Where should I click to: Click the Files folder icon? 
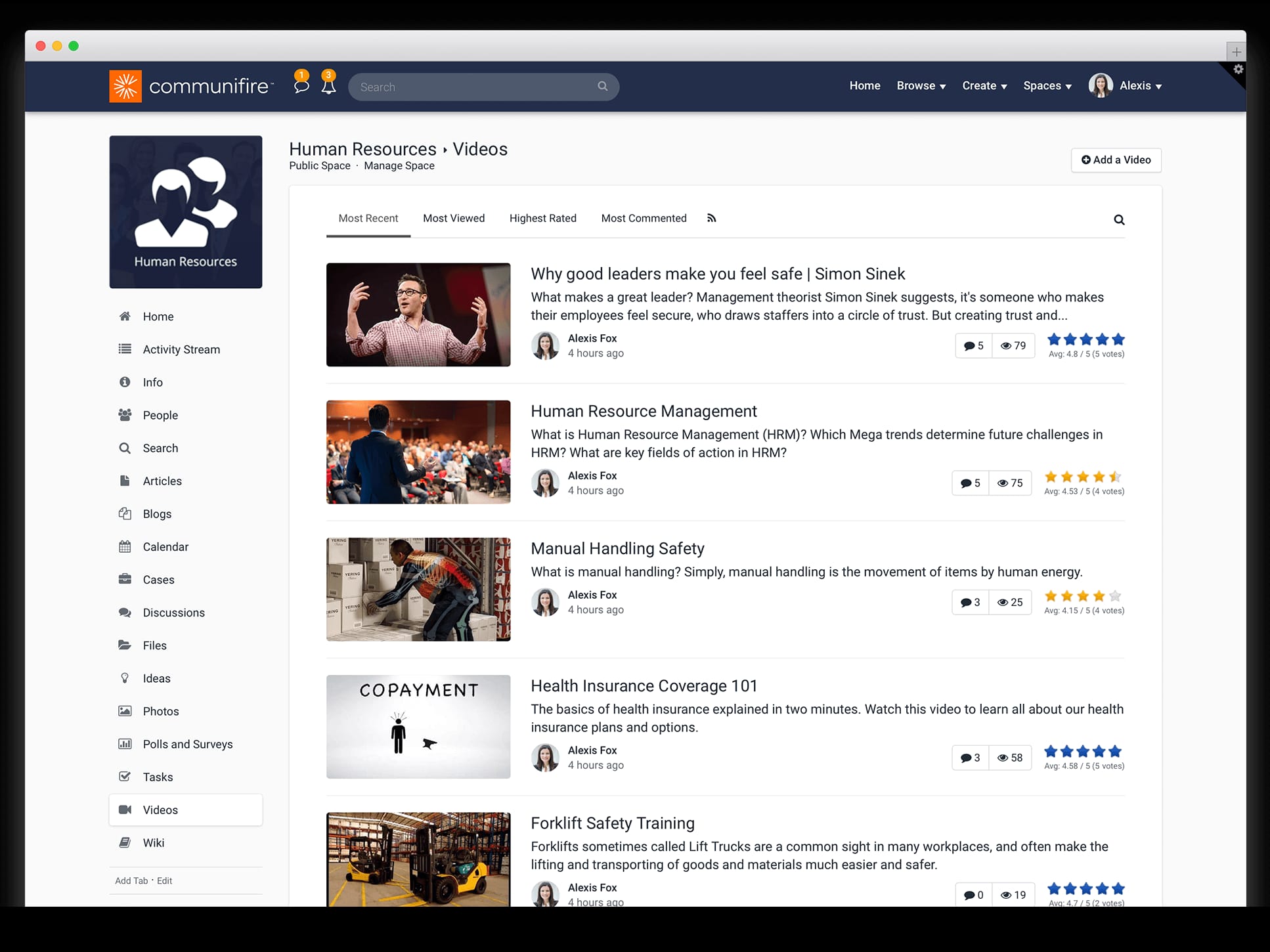(x=125, y=645)
